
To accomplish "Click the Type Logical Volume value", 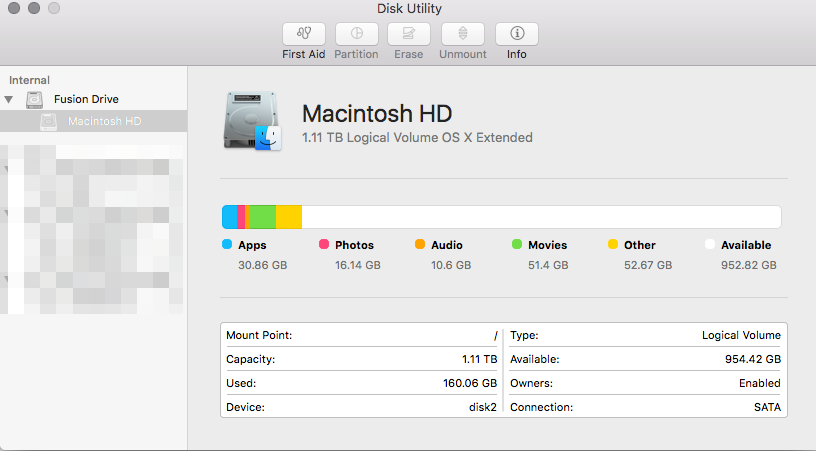I will tap(741, 336).
